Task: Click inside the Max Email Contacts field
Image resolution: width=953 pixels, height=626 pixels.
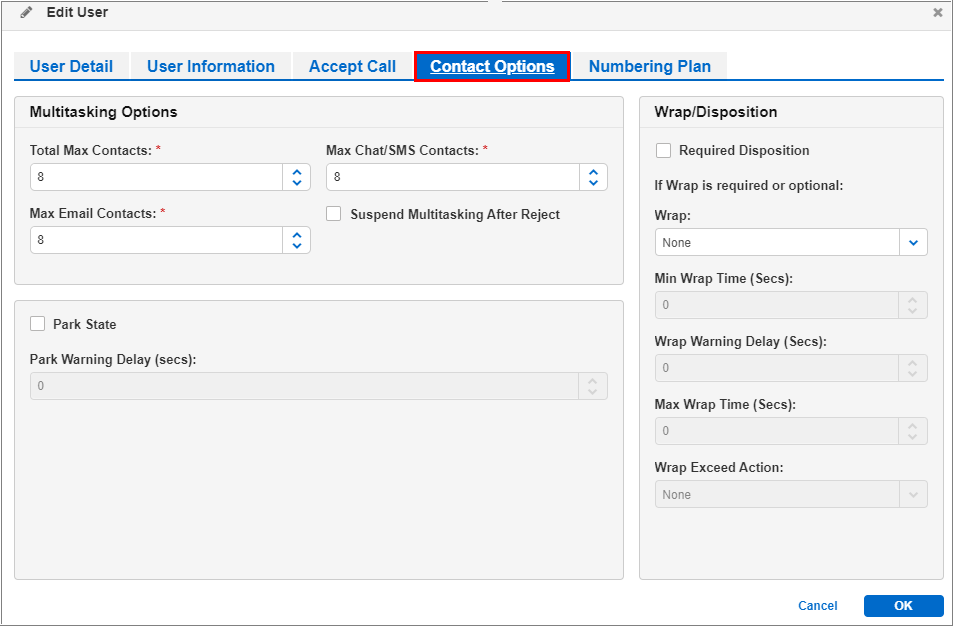Action: click(150, 240)
